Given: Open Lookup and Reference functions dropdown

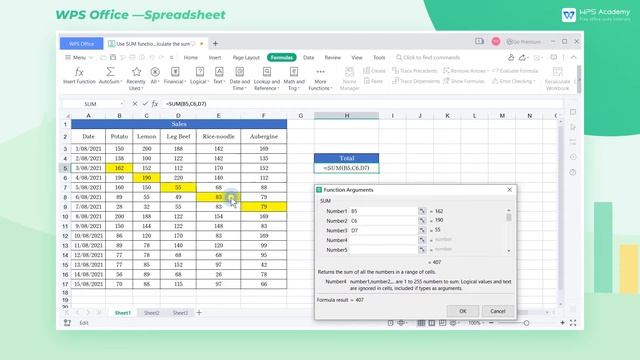Looking at the screenshot, I should (267, 78).
